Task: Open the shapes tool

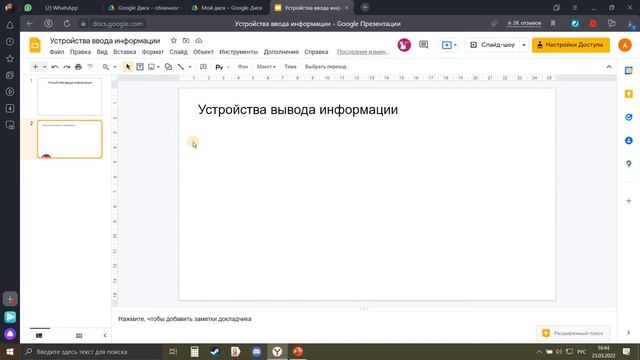Action: tap(168, 67)
